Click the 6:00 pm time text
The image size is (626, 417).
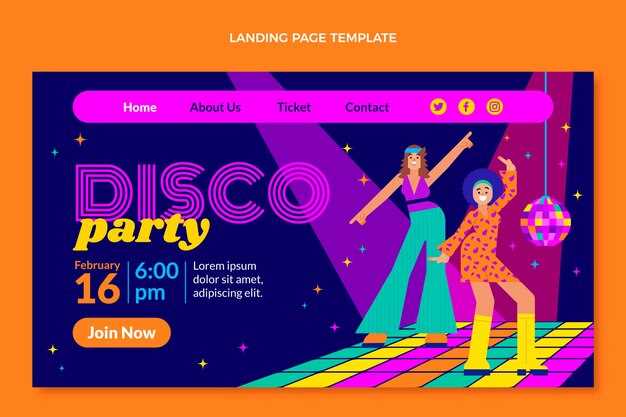point(156,282)
